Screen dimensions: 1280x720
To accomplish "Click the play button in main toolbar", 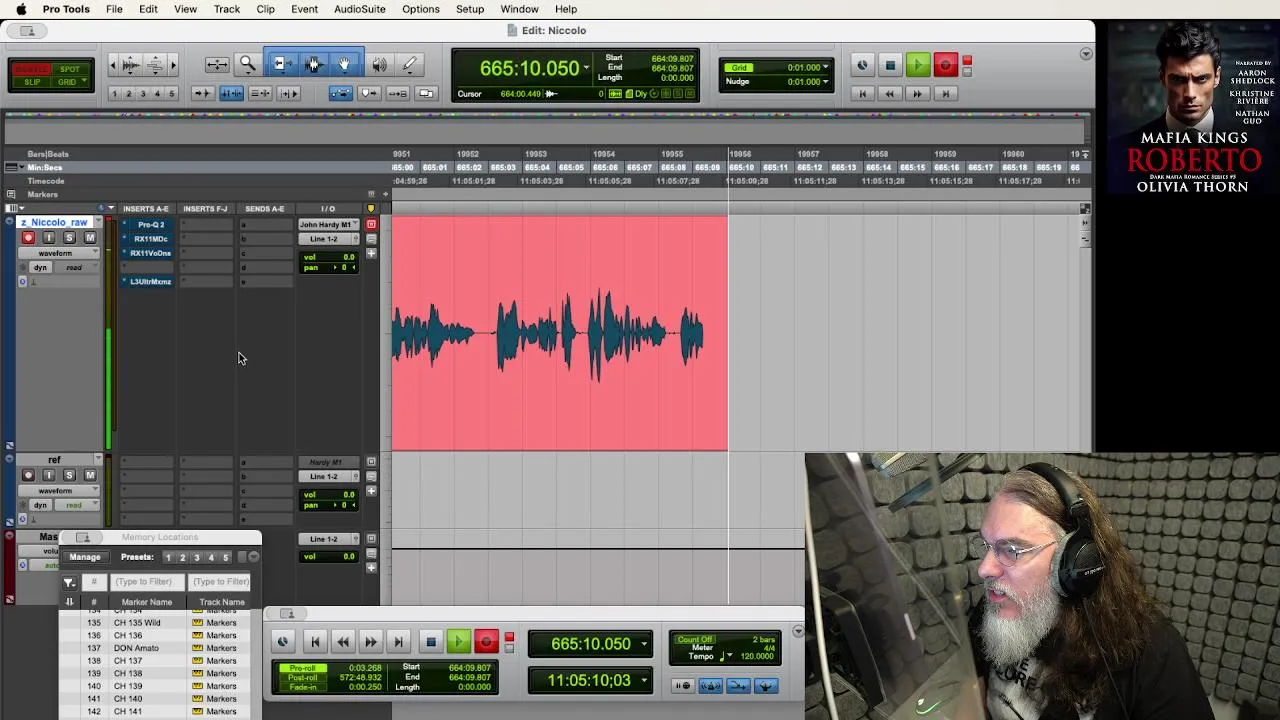I will point(917,66).
